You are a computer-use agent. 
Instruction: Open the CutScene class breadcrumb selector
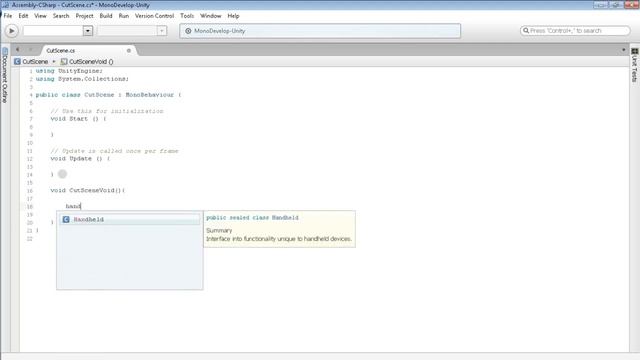pos(35,62)
